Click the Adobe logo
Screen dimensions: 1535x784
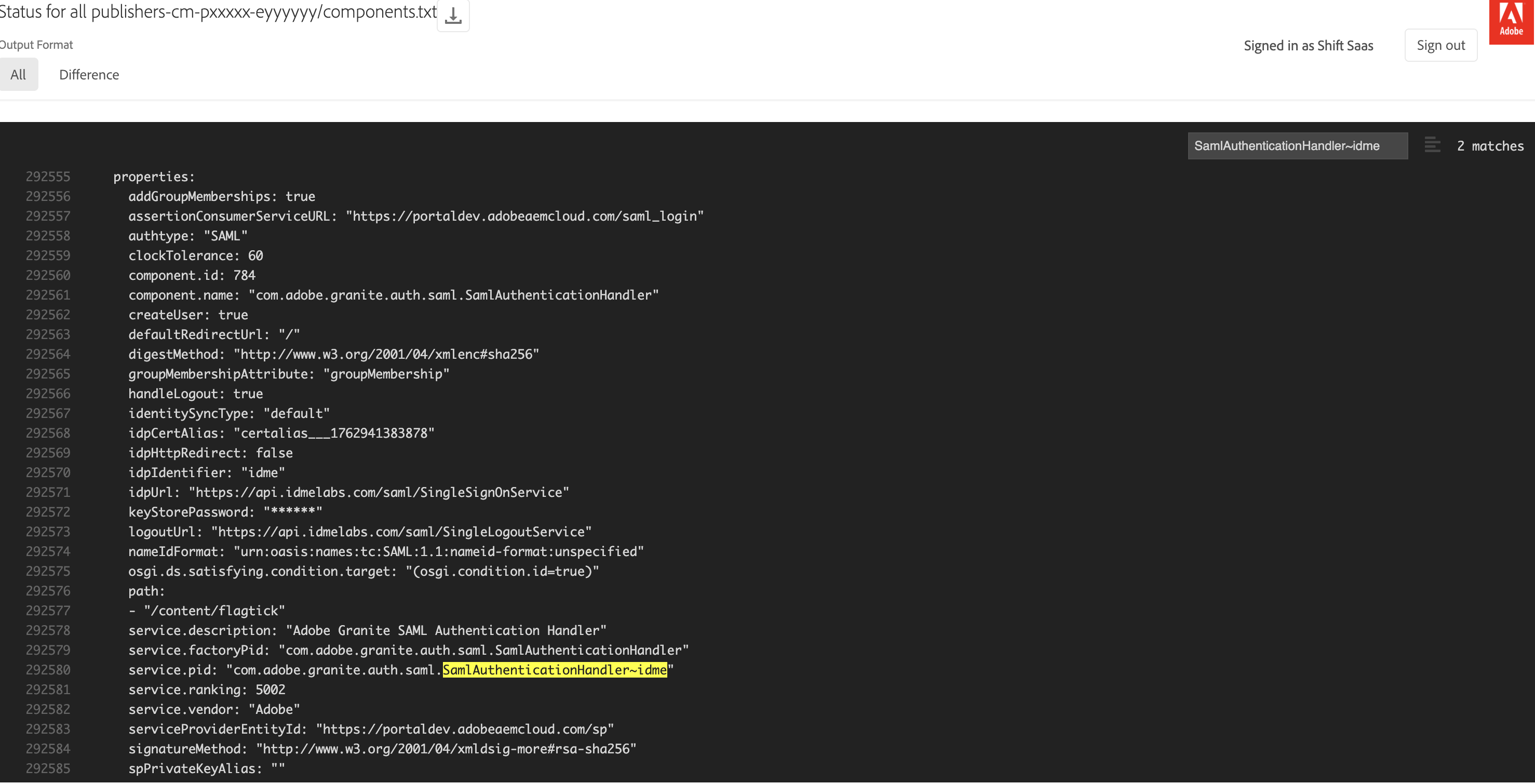[1511, 21]
